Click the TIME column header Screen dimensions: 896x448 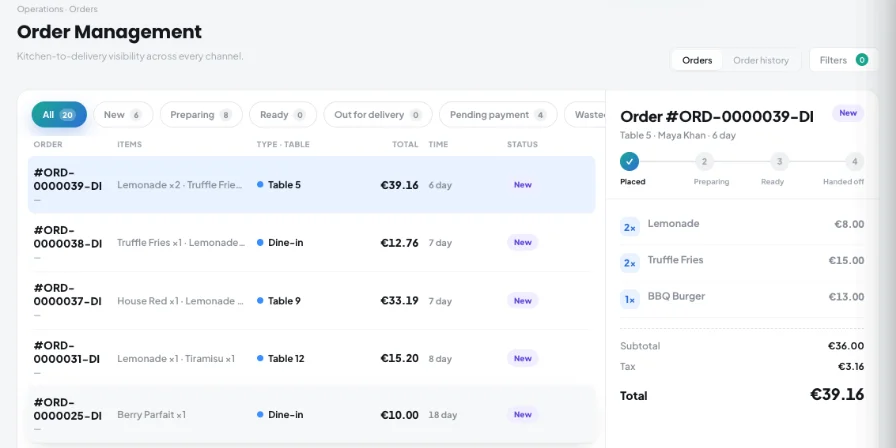coord(438,145)
